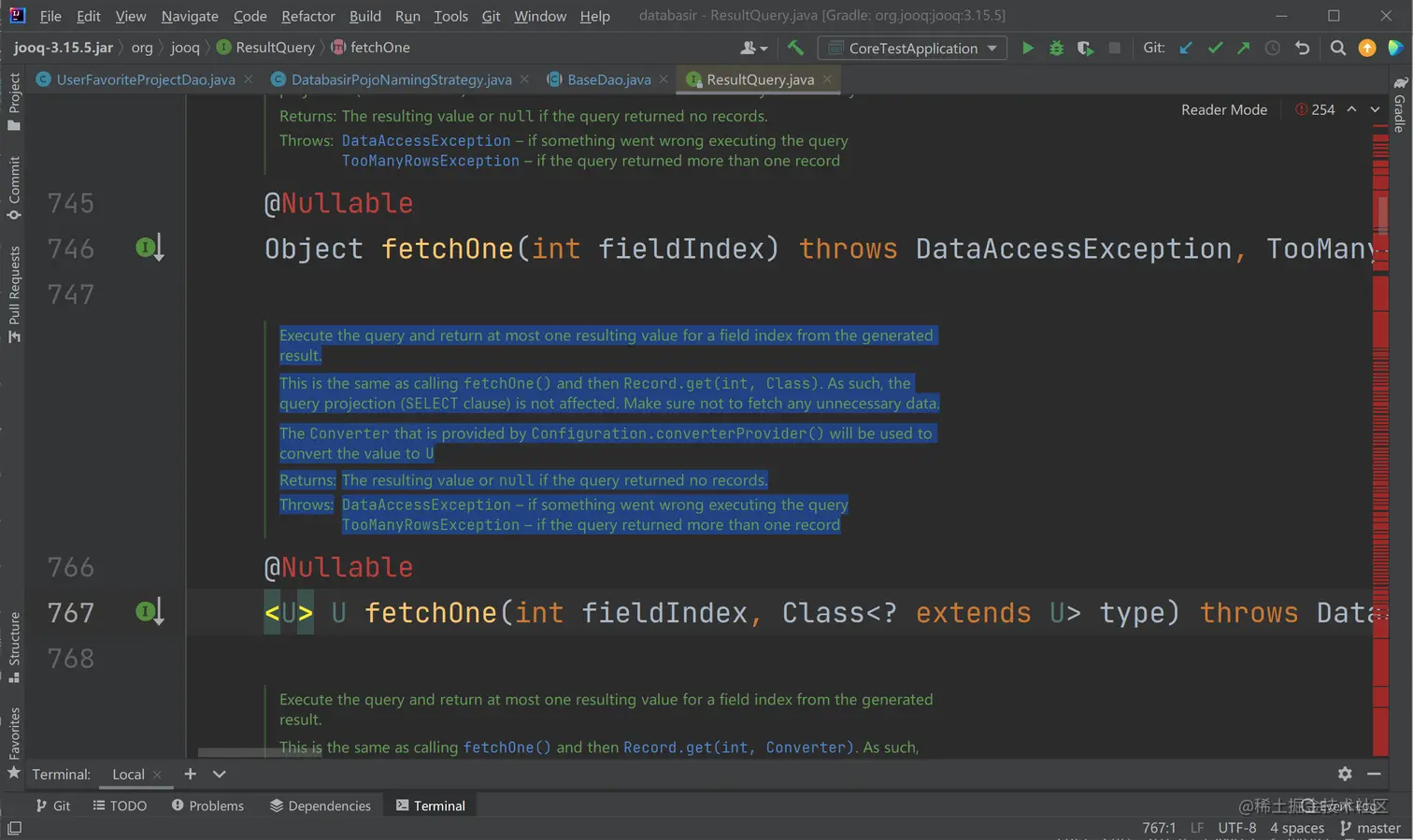The image size is (1413, 840).
Task: Change LF line separator setting
Action: [1197, 828]
